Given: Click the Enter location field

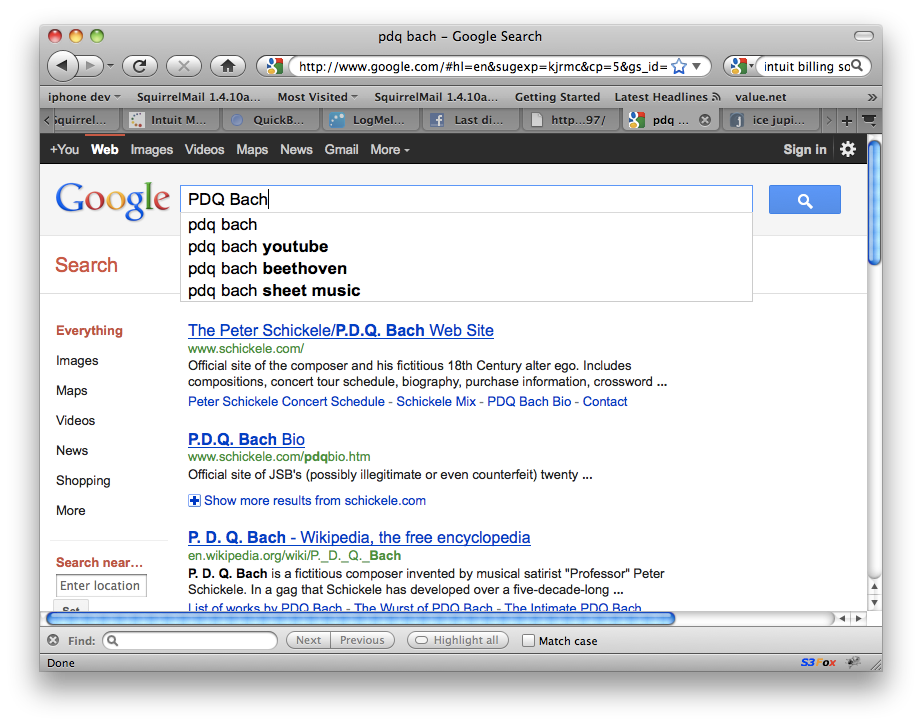Looking at the screenshot, I should coord(101,586).
